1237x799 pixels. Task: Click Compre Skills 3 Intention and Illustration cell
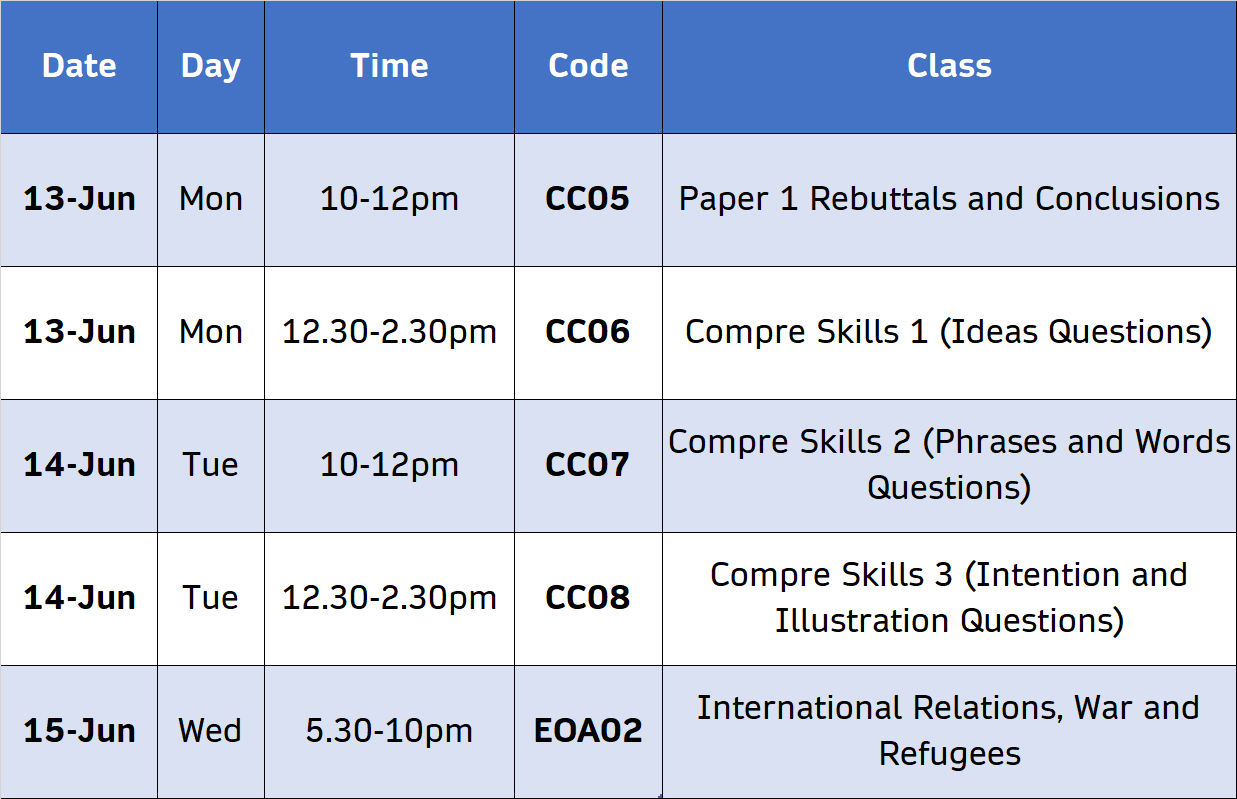click(949, 598)
